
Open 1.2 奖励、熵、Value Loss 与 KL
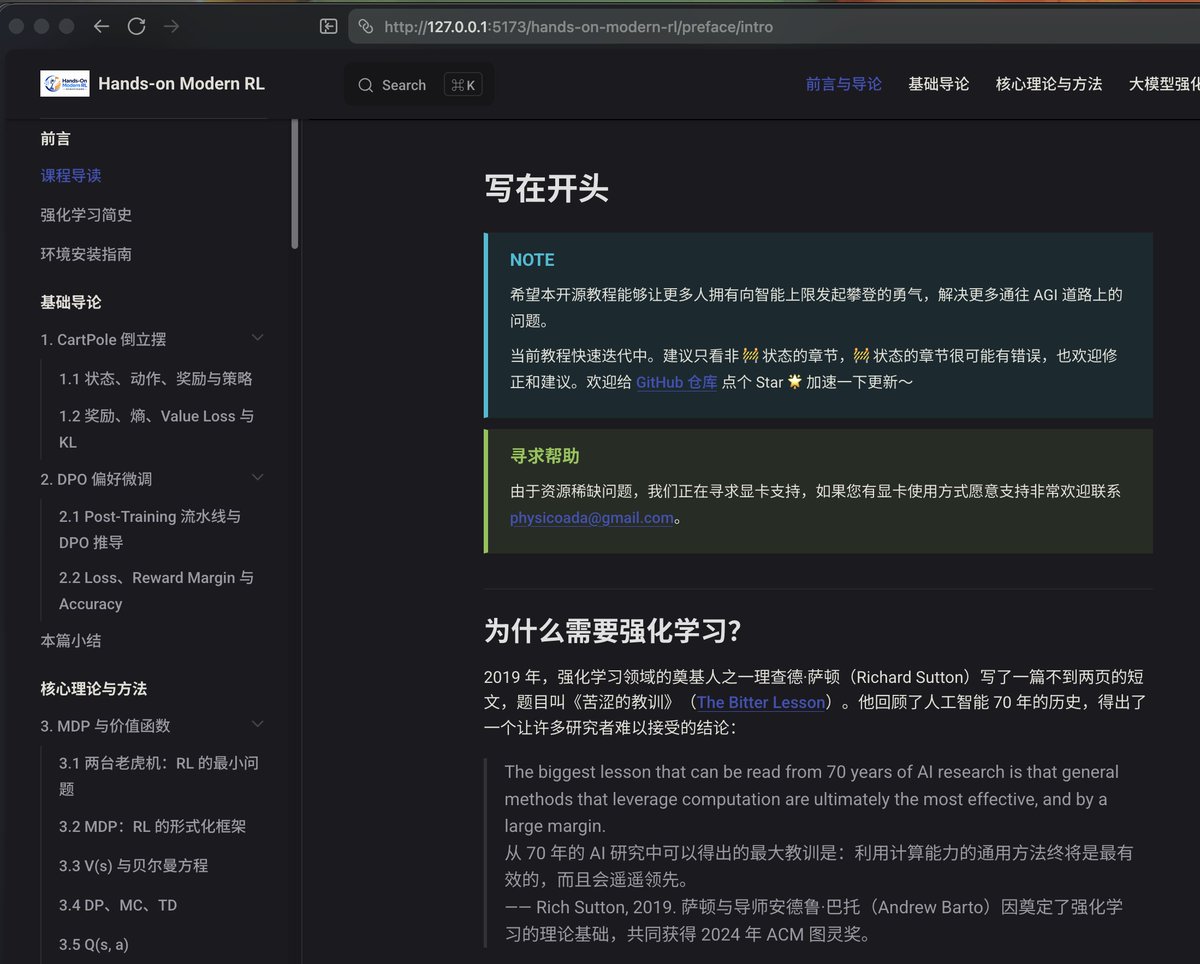click(x=156, y=429)
